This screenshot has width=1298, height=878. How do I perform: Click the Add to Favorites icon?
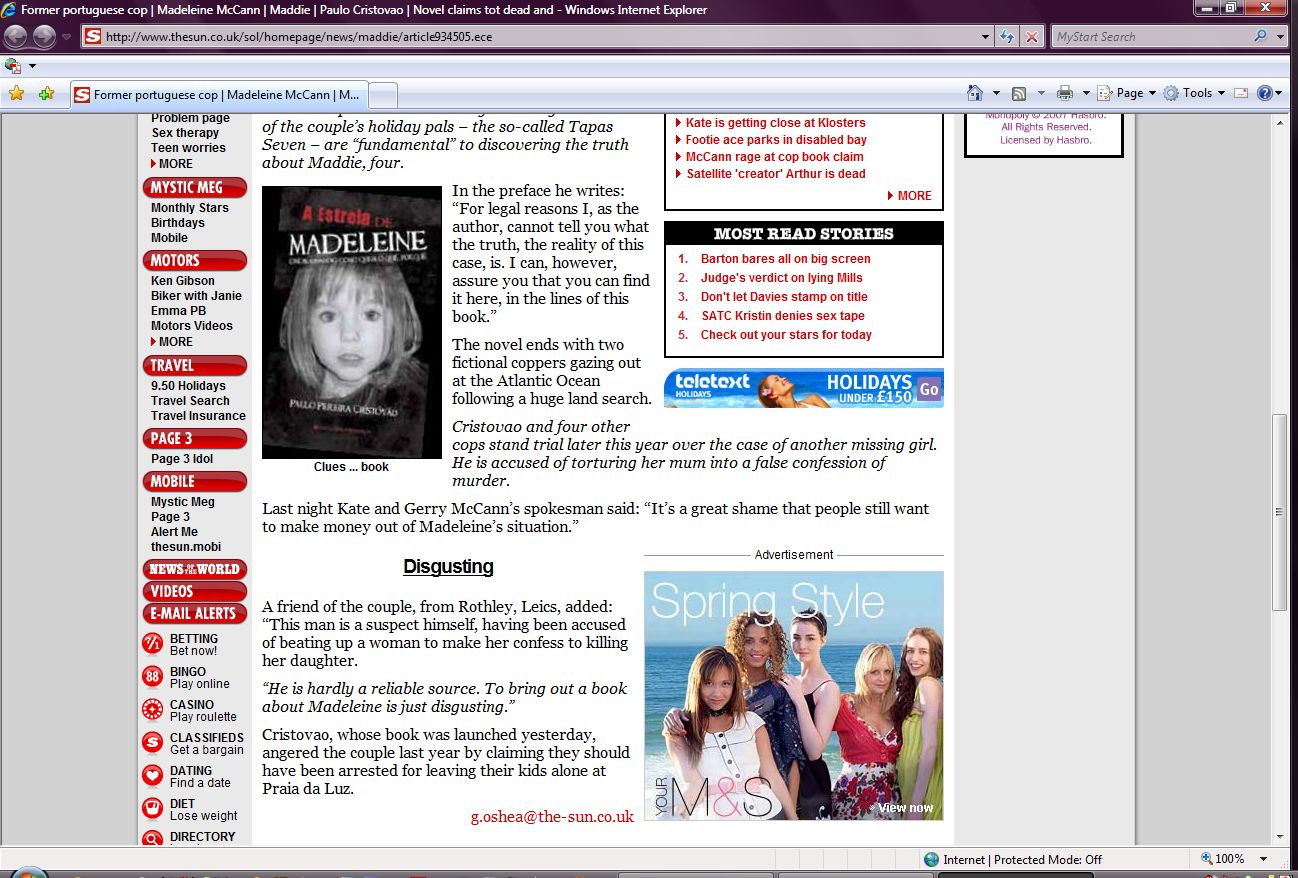coord(46,94)
